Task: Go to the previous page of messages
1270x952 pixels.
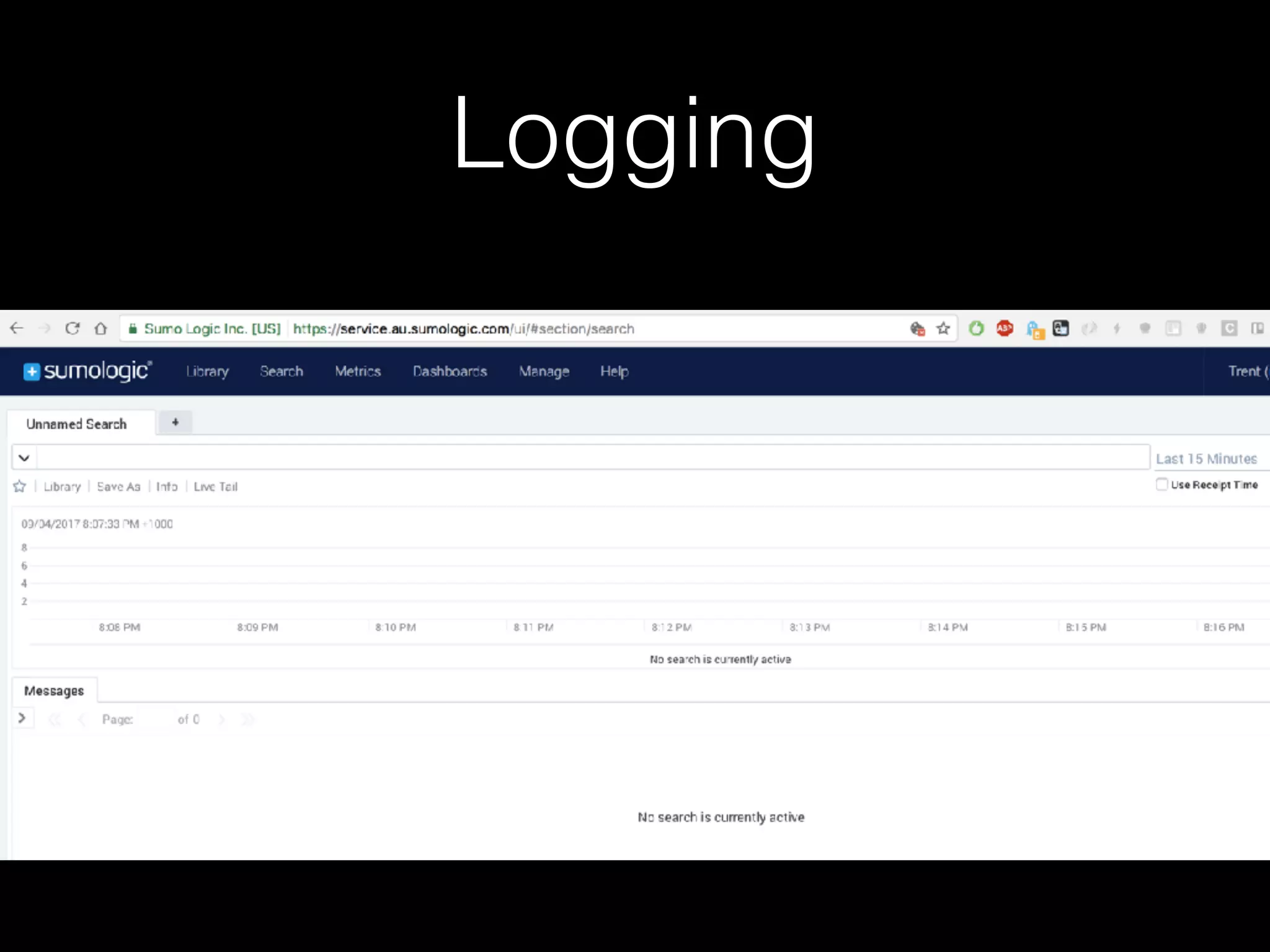Action: (x=81, y=720)
